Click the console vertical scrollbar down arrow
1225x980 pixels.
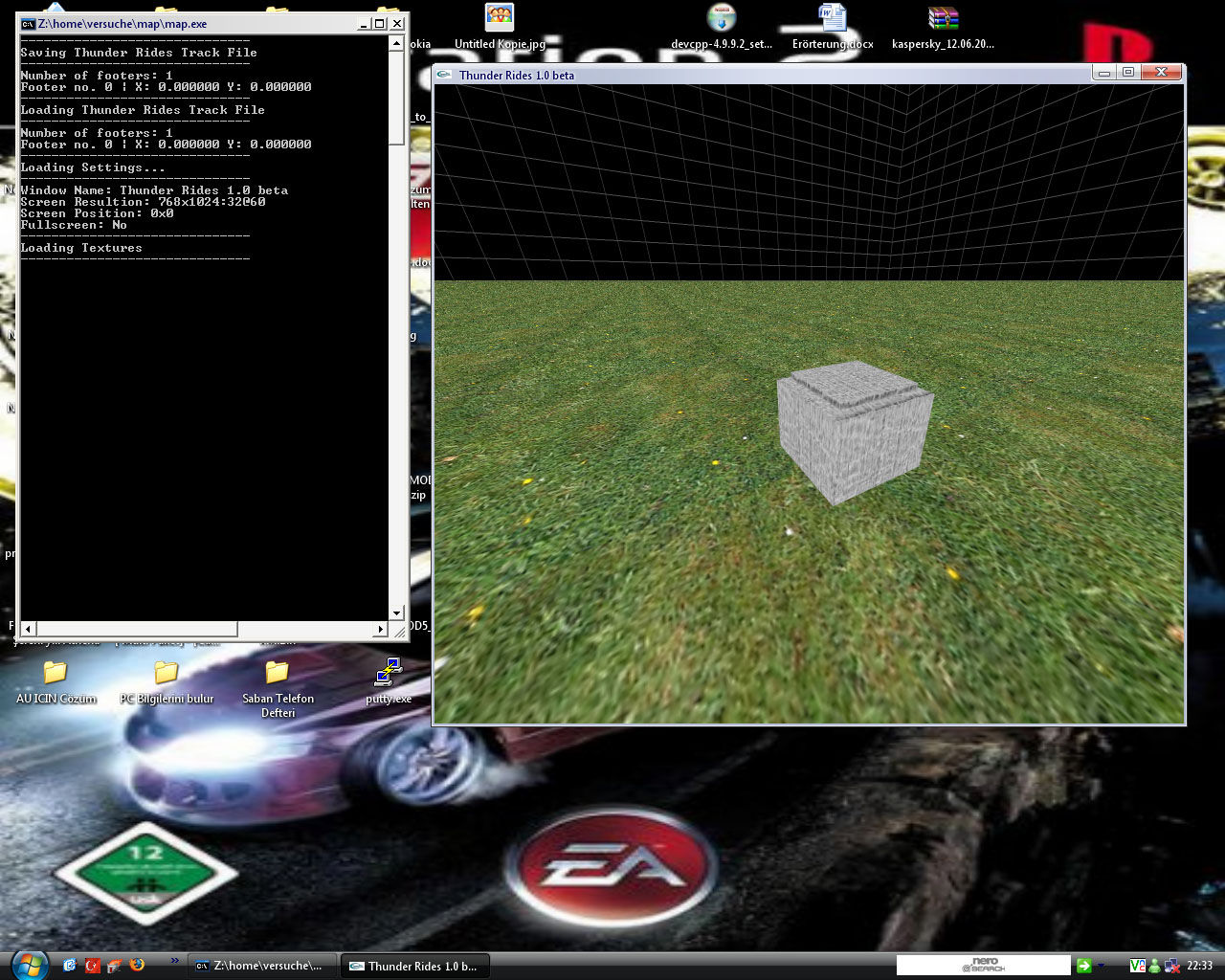click(396, 613)
